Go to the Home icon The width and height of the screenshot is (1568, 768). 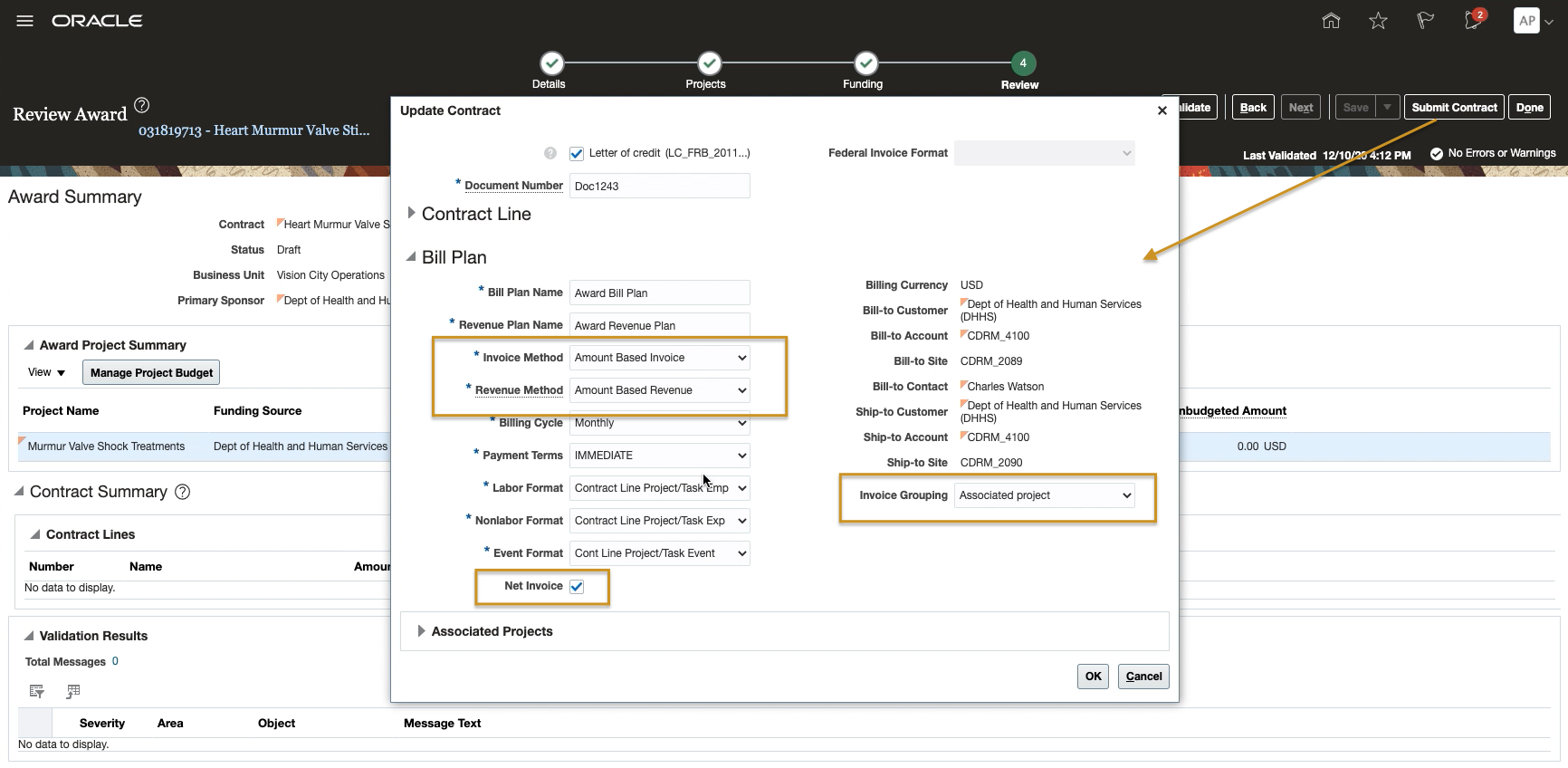(1331, 21)
